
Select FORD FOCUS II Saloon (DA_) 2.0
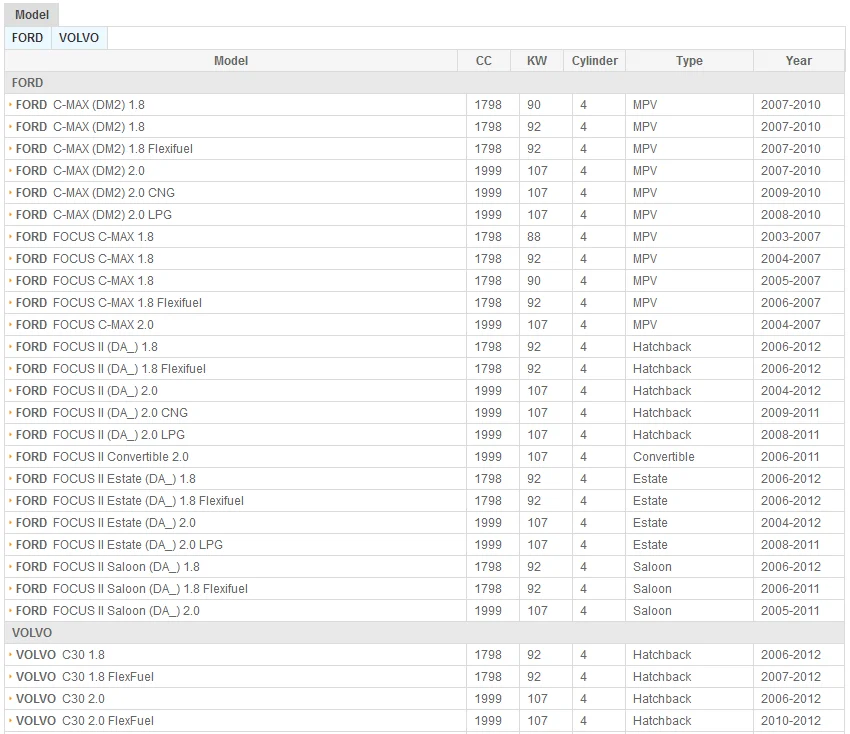[x=424, y=611]
